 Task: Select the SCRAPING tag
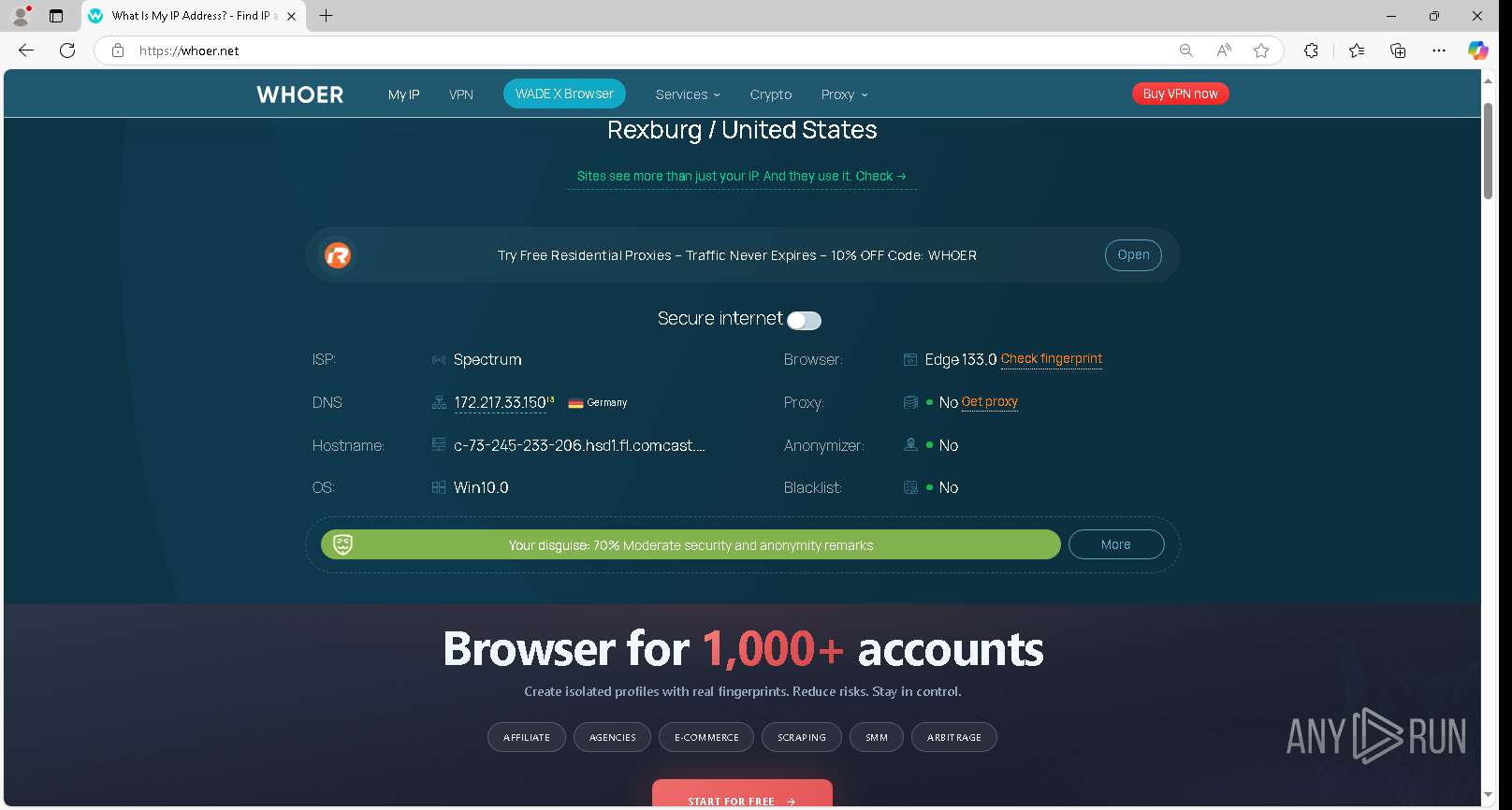click(x=802, y=737)
